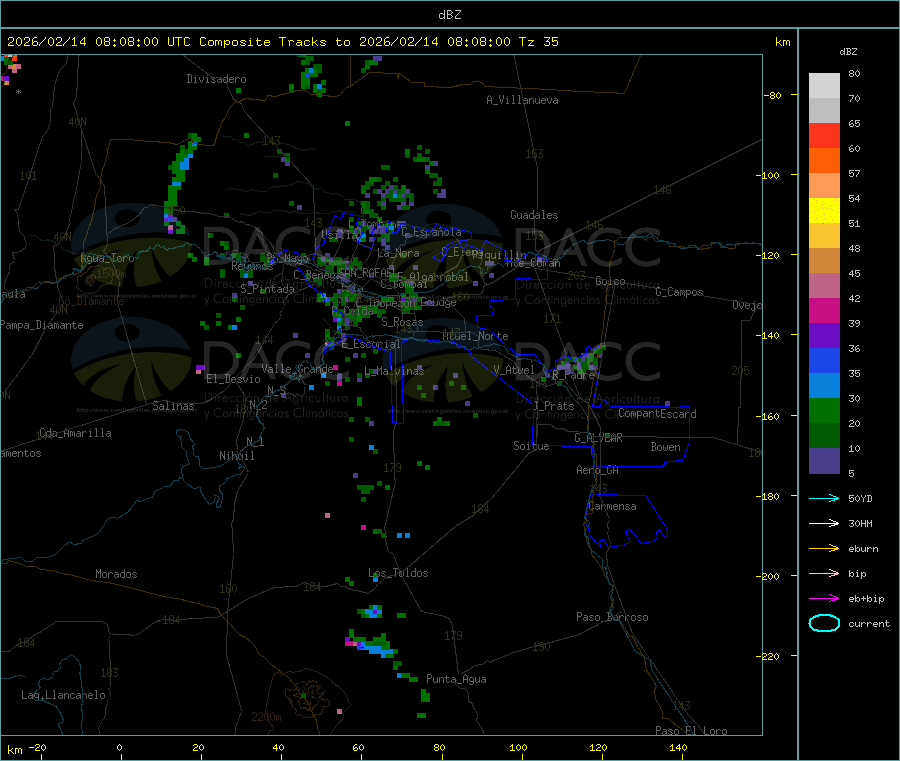Screen dimensions: 900x761
Task: Click the white 30HM arrow legend icon
Action: pos(824,523)
